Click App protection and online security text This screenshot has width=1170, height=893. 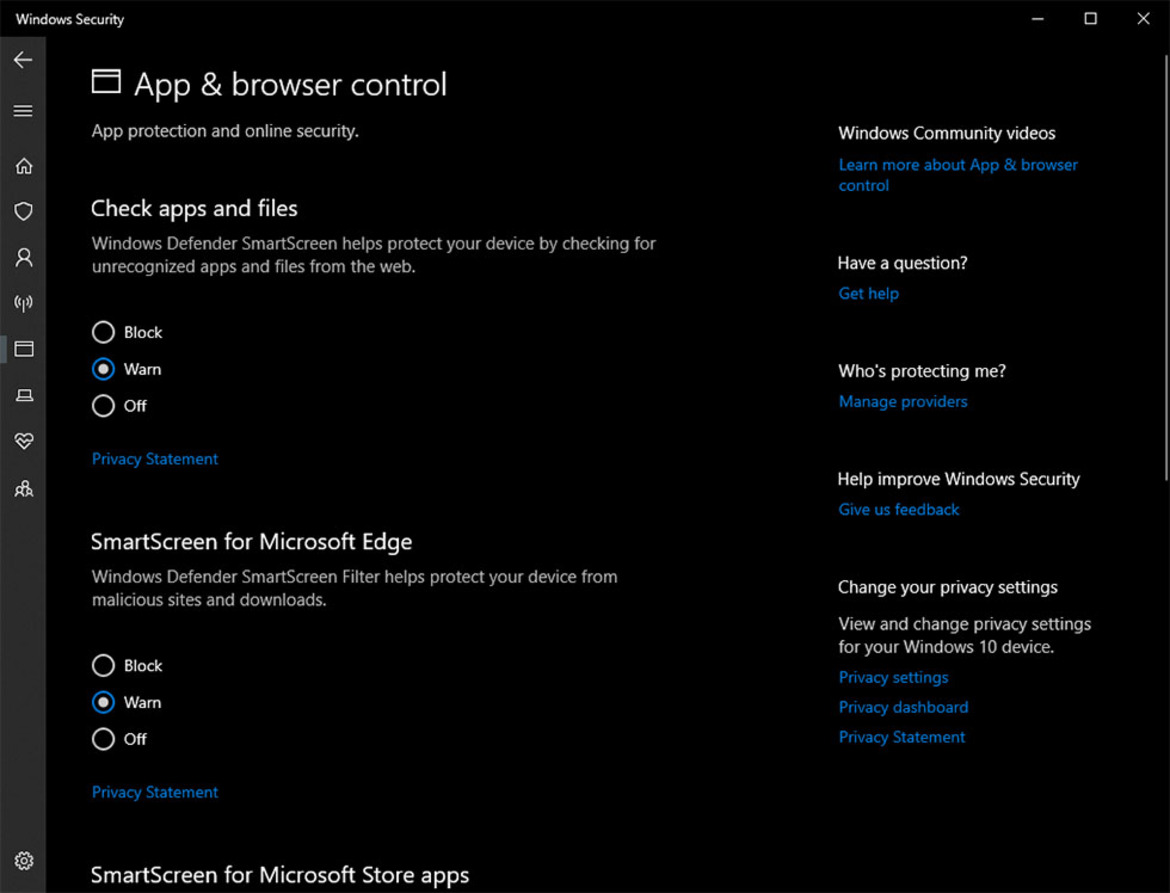pyautogui.click(x=225, y=131)
